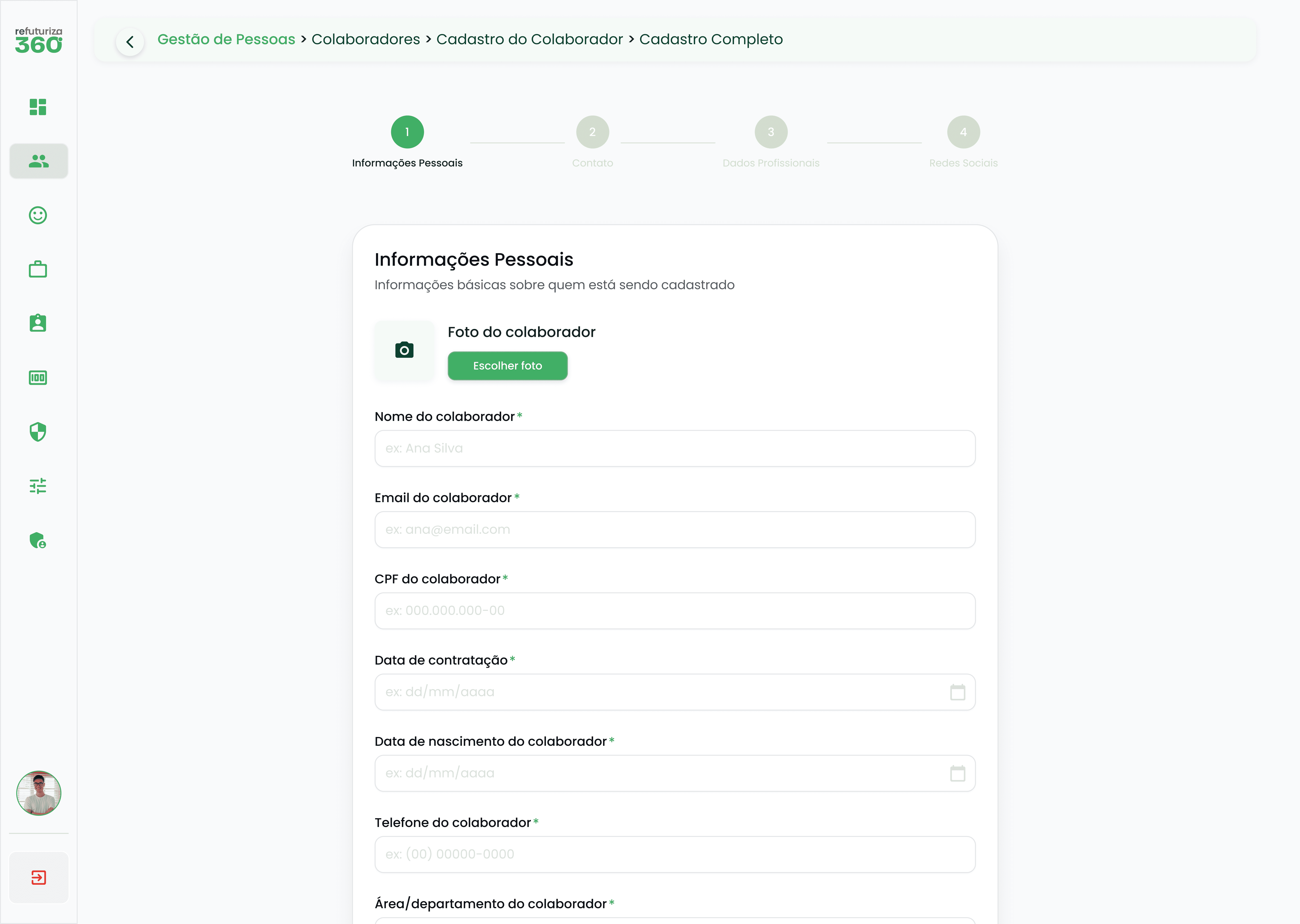1300x924 pixels.
Task: Open the smiley face sidebar section
Action: pos(38,215)
